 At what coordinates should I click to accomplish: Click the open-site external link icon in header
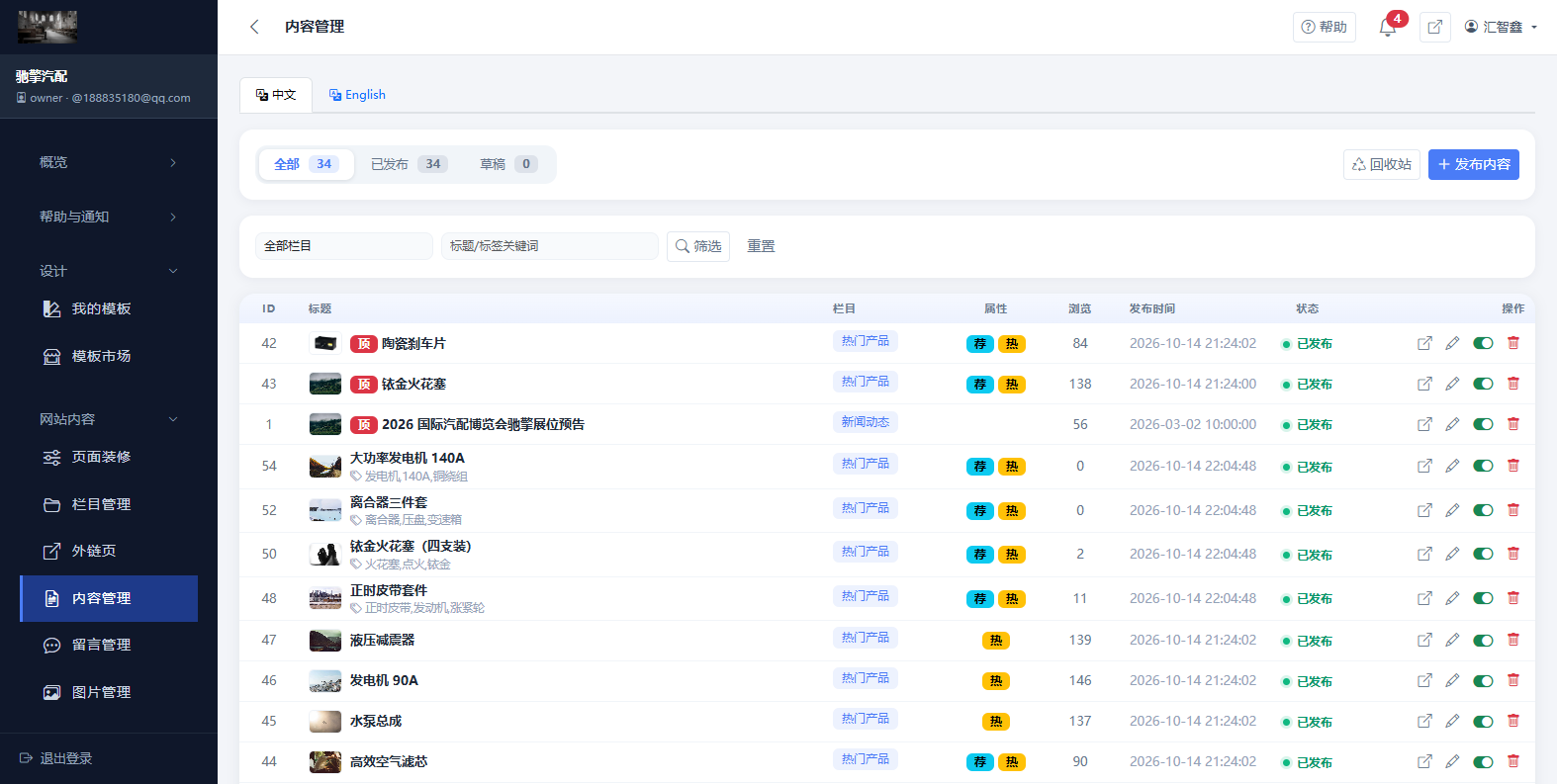1435,27
